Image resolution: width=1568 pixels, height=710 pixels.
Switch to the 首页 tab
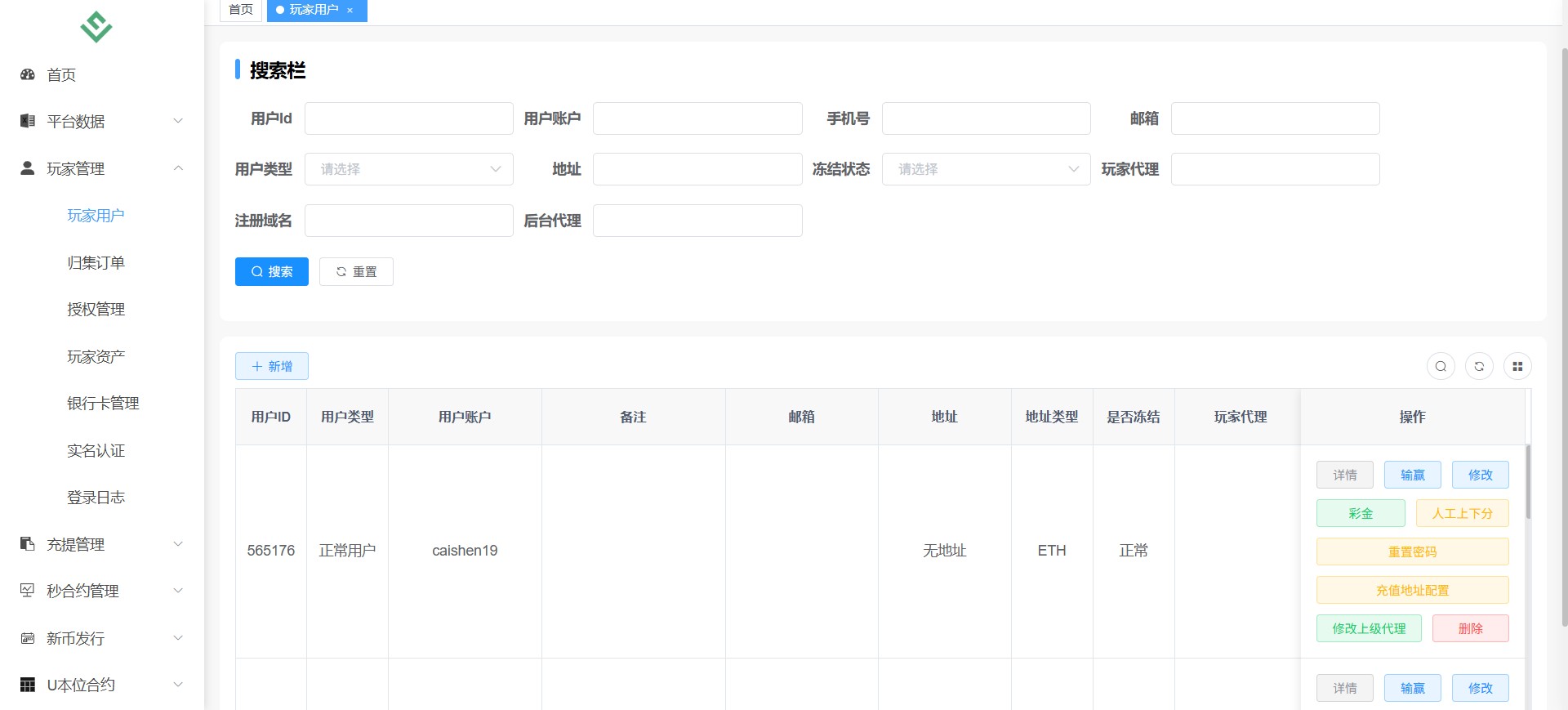coord(241,10)
